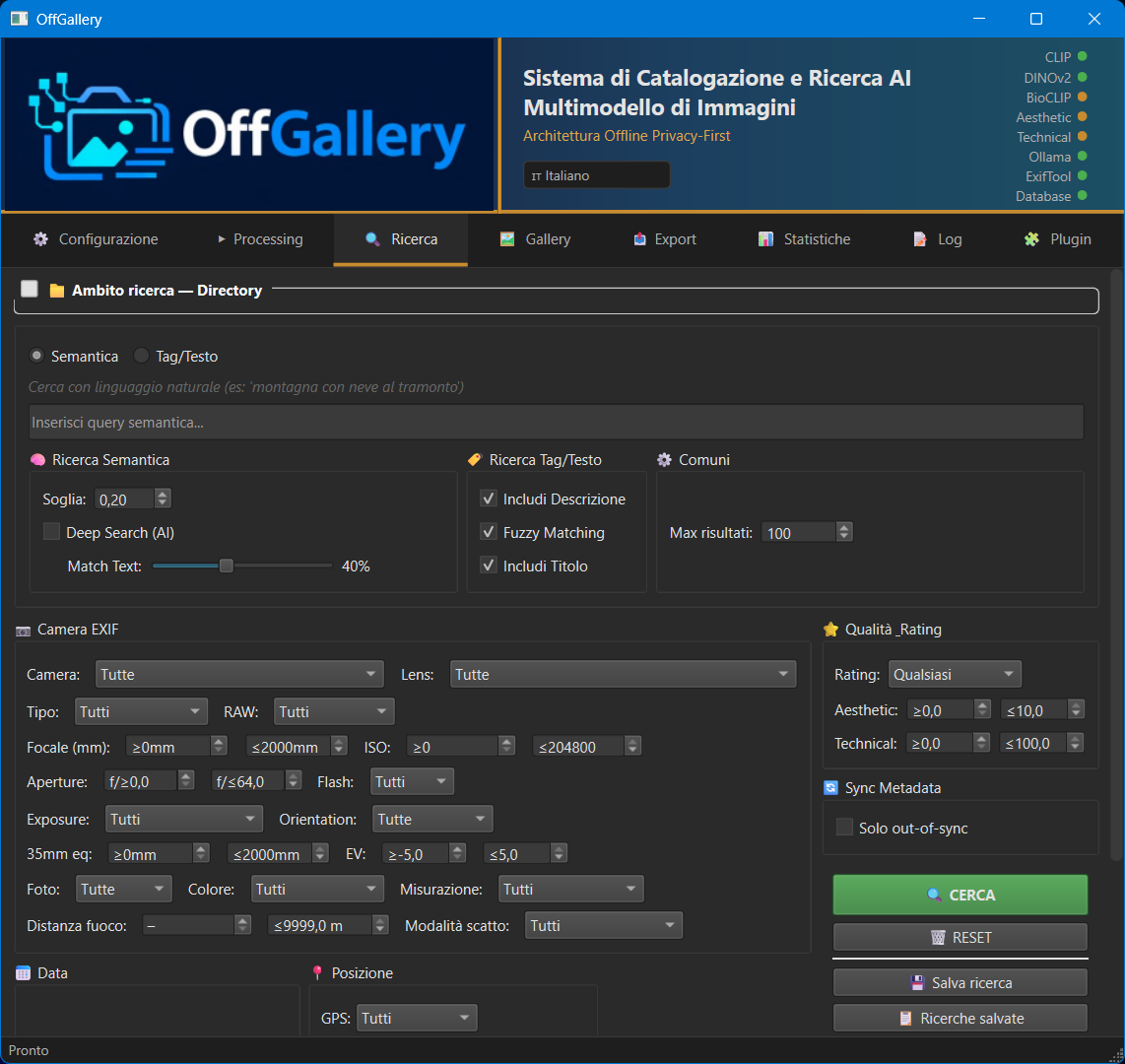Screen dimensions: 1125x1064
Task: Click the gear icon beside Configurazione
Action: [41, 239]
